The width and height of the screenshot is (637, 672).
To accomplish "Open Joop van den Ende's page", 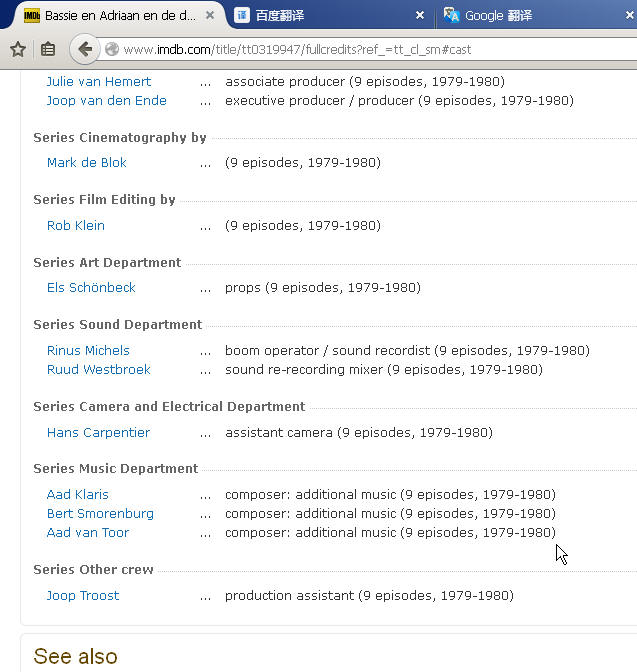I will [x=106, y=100].
